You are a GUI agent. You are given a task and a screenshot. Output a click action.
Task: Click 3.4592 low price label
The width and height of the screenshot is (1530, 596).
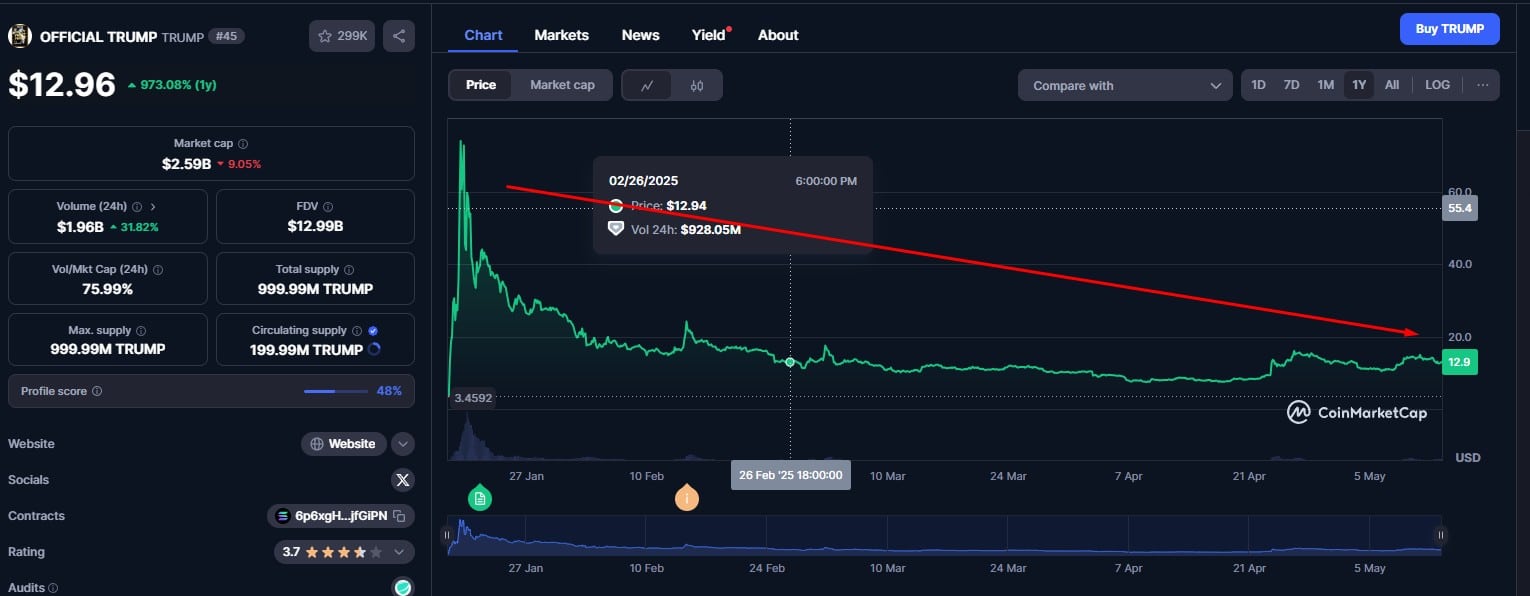(472, 398)
